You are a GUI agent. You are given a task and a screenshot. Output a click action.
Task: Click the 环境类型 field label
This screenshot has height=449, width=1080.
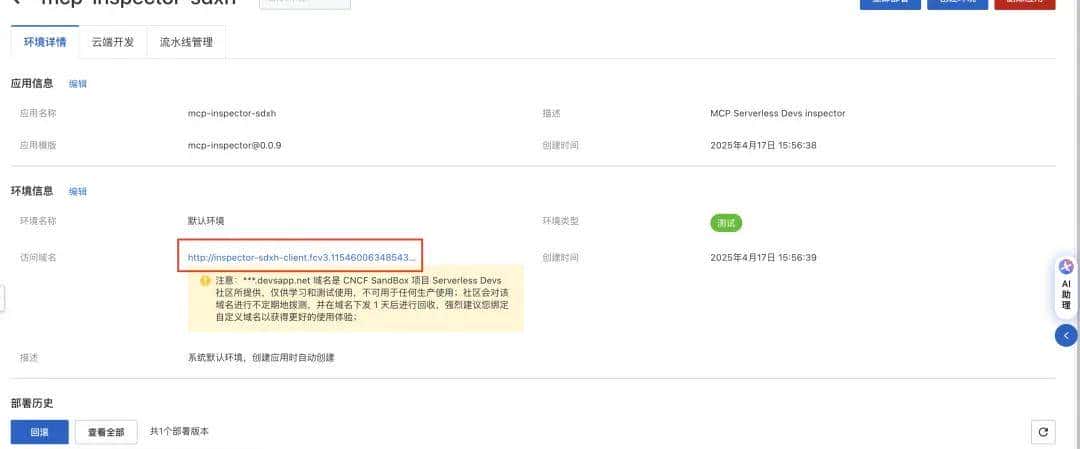pos(560,221)
